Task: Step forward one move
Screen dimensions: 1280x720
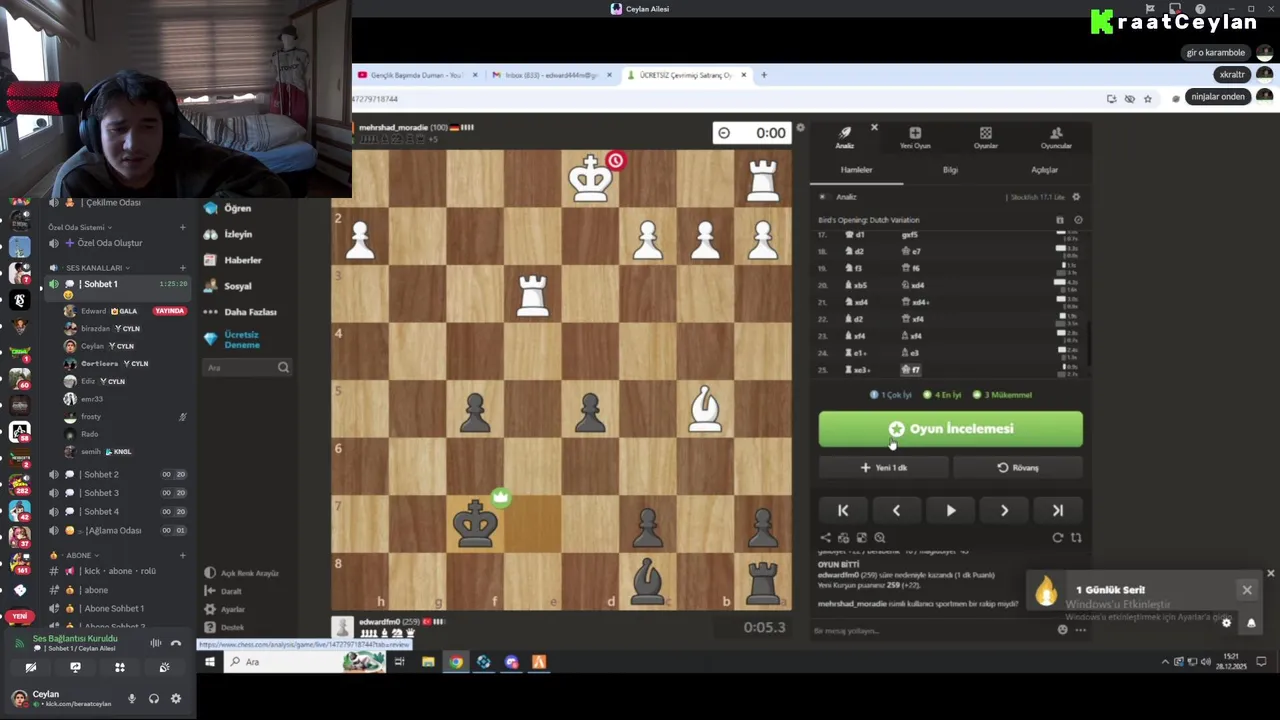Action: (x=1004, y=510)
